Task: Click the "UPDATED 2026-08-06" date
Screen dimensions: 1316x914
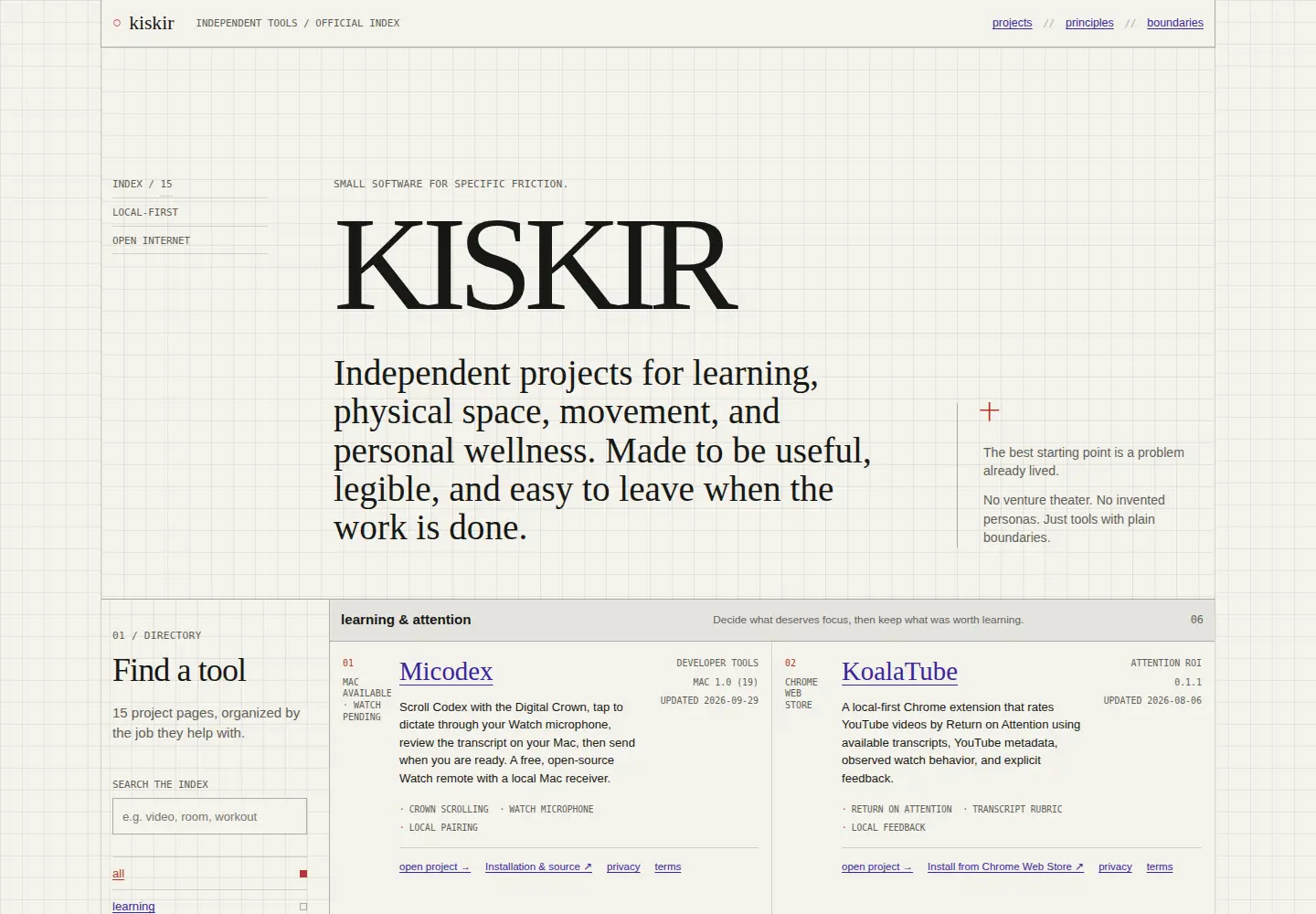Action: tap(1152, 700)
